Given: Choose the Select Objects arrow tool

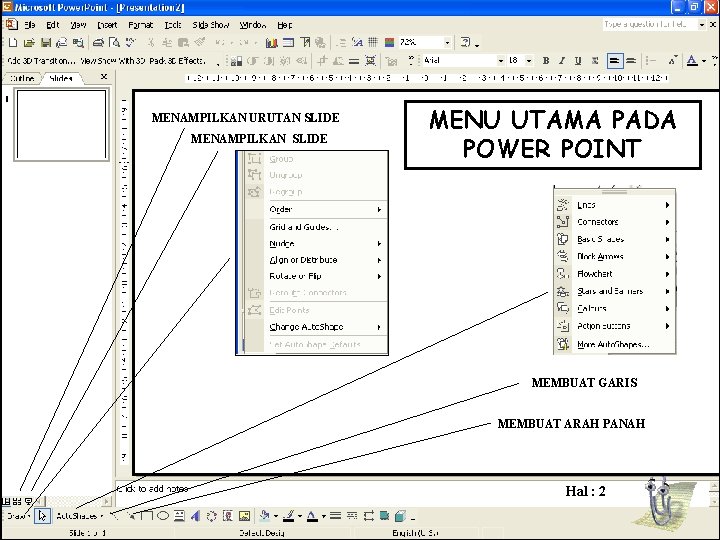Looking at the screenshot, I should click(x=43, y=516).
